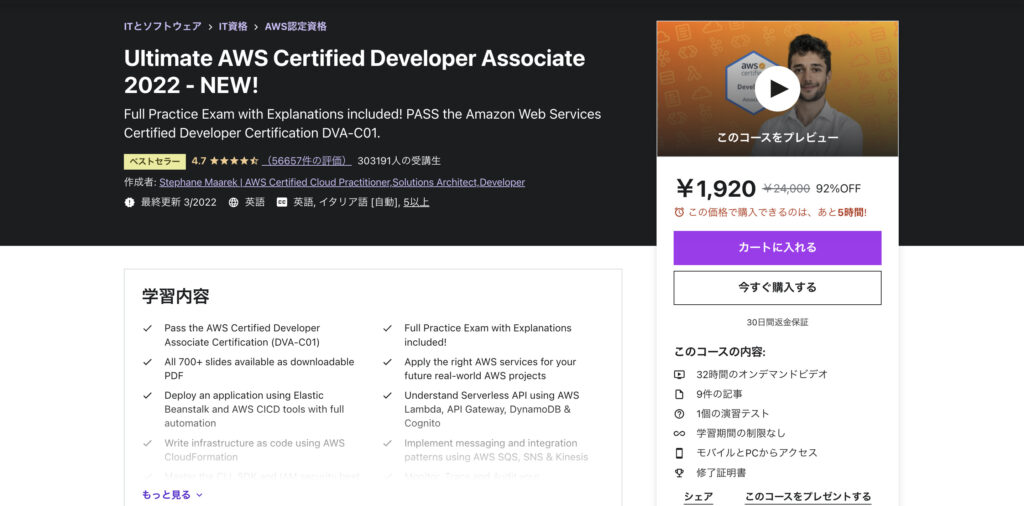The height and width of the screenshot is (506, 1024).
Task: Open the AWS認定資格 breadcrumb link
Action: [x=296, y=27]
